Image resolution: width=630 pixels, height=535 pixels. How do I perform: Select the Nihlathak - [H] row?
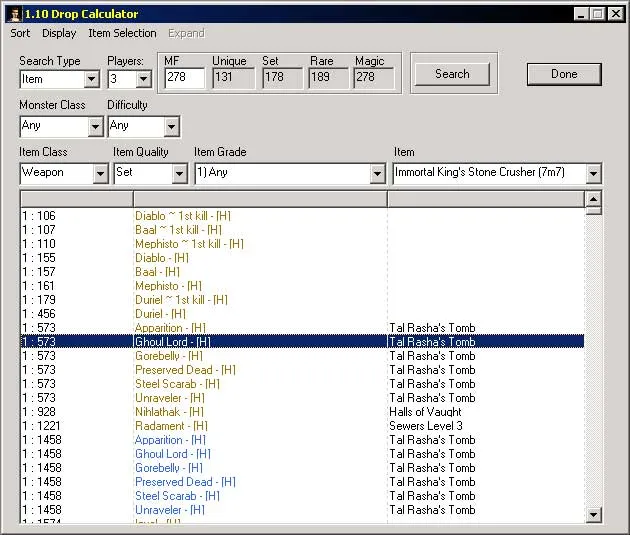(x=170, y=412)
